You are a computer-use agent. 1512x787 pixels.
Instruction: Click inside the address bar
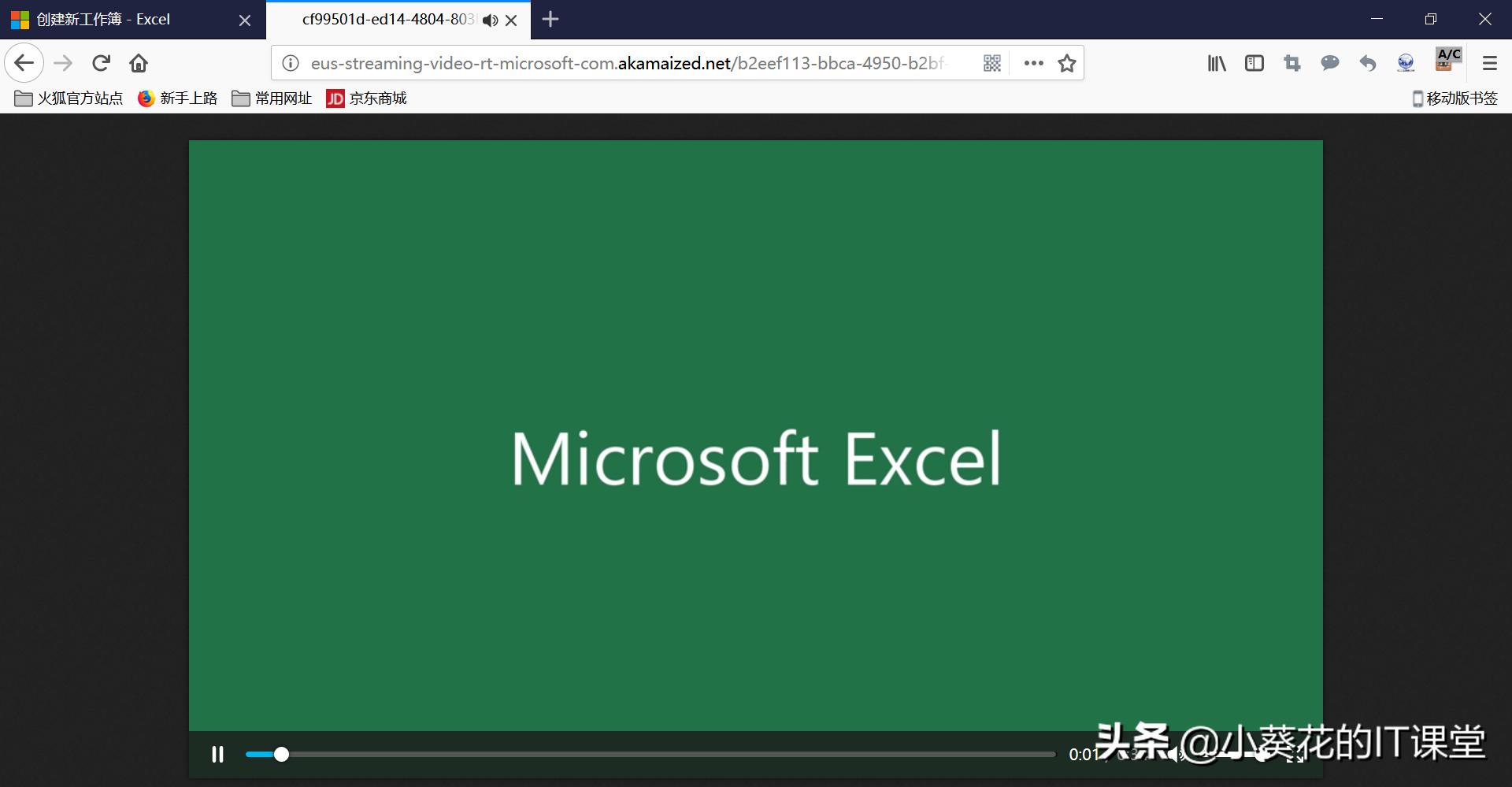click(x=630, y=62)
